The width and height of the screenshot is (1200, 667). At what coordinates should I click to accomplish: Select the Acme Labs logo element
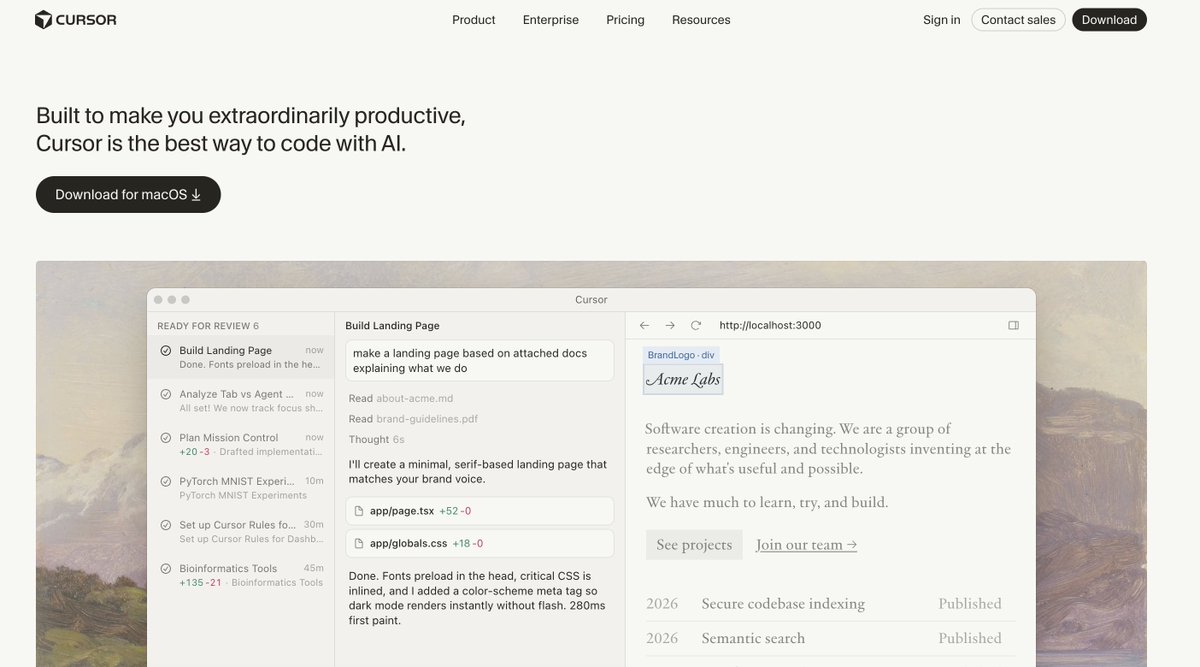(x=683, y=379)
